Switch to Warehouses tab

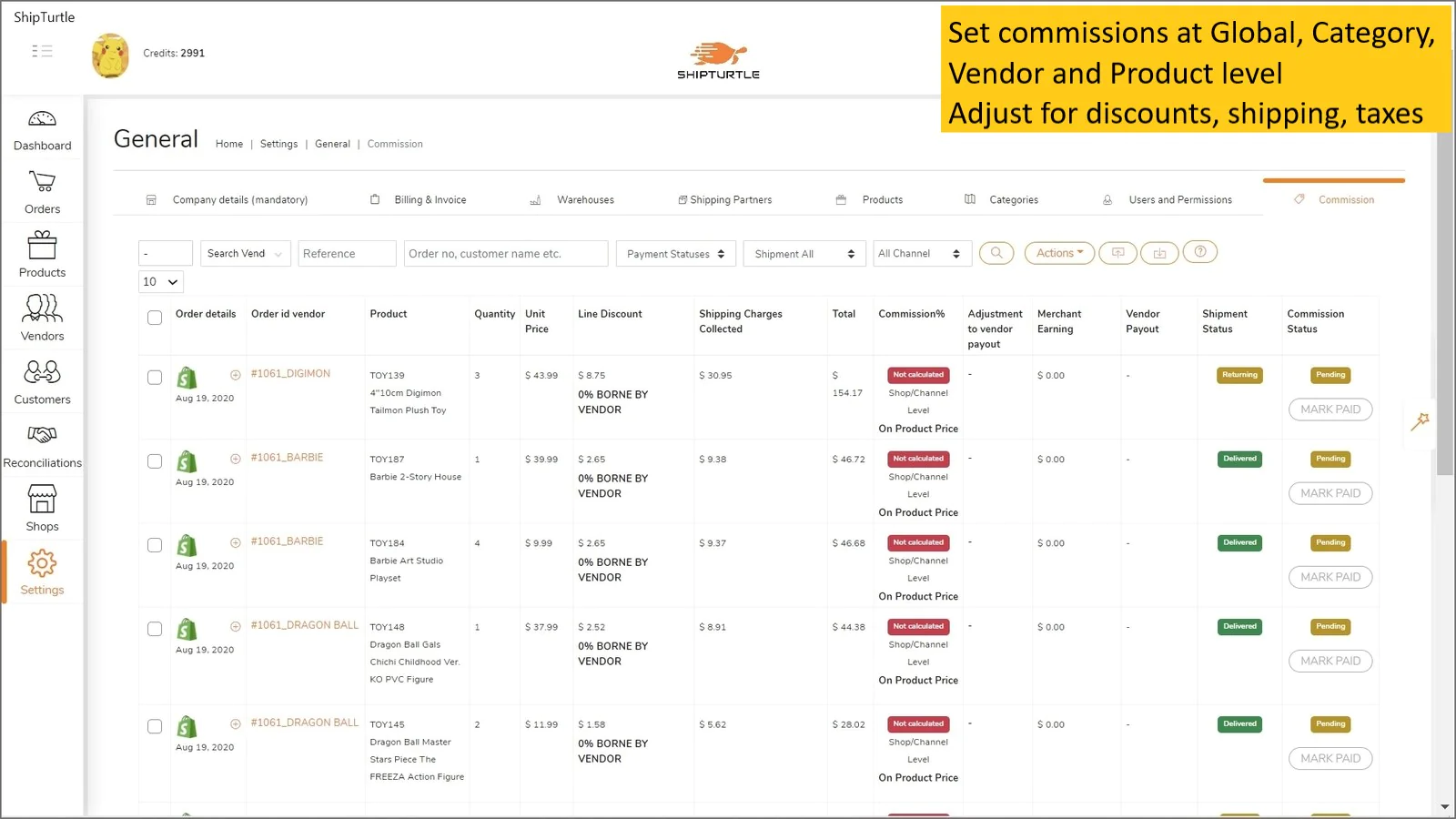(572, 199)
